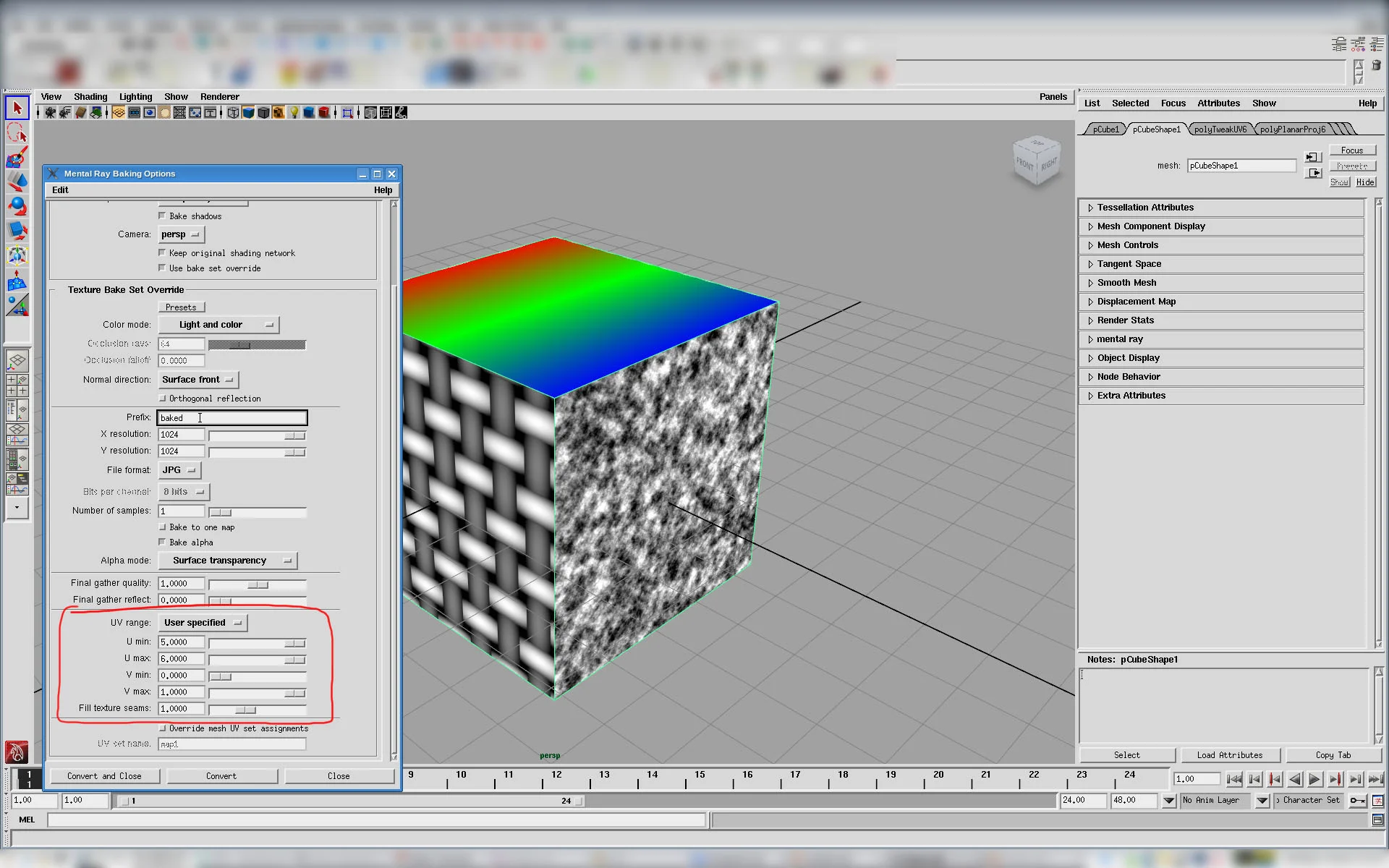The width and height of the screenshot is (1389, 868).
Task: Open the UV range dropdown
Action: 203,623
